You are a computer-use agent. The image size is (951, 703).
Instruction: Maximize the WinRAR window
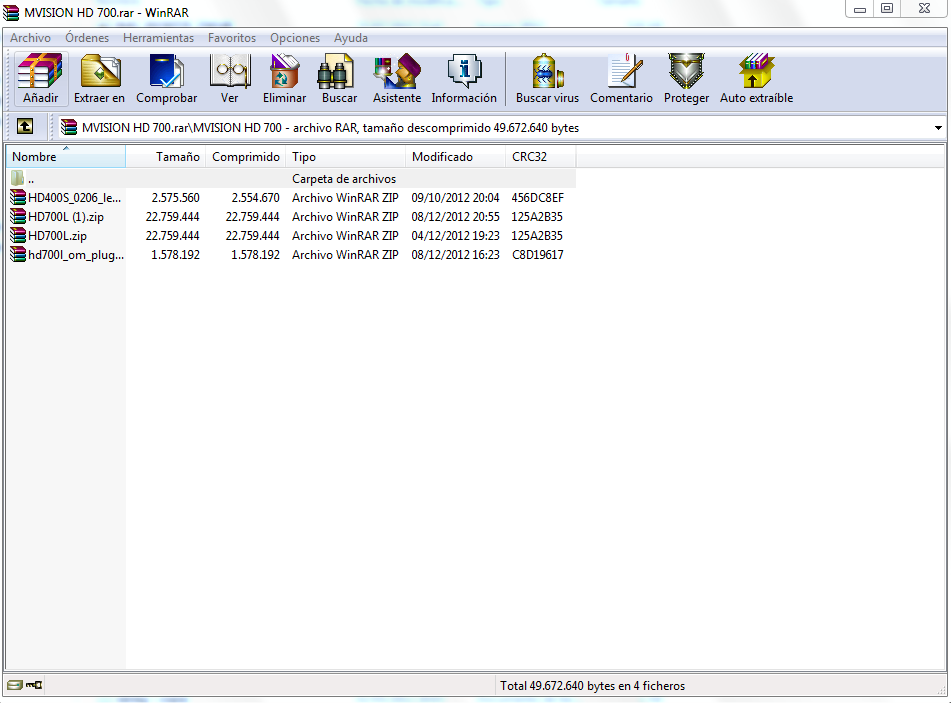(887, 8)
